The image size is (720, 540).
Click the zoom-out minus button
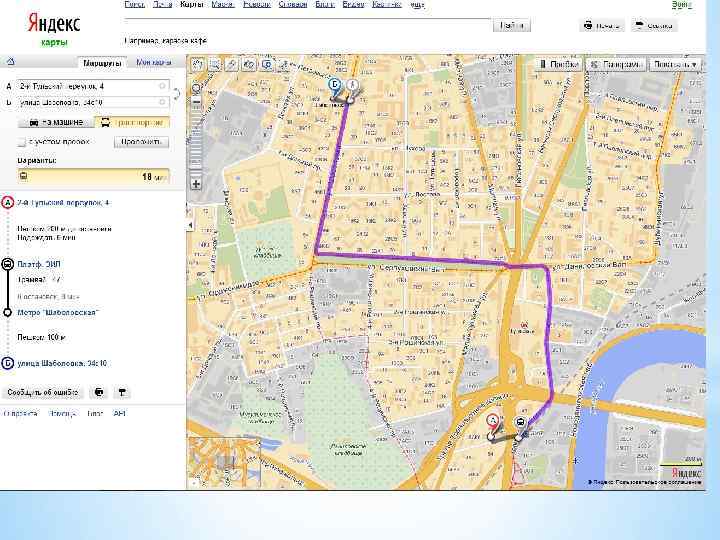196,102
